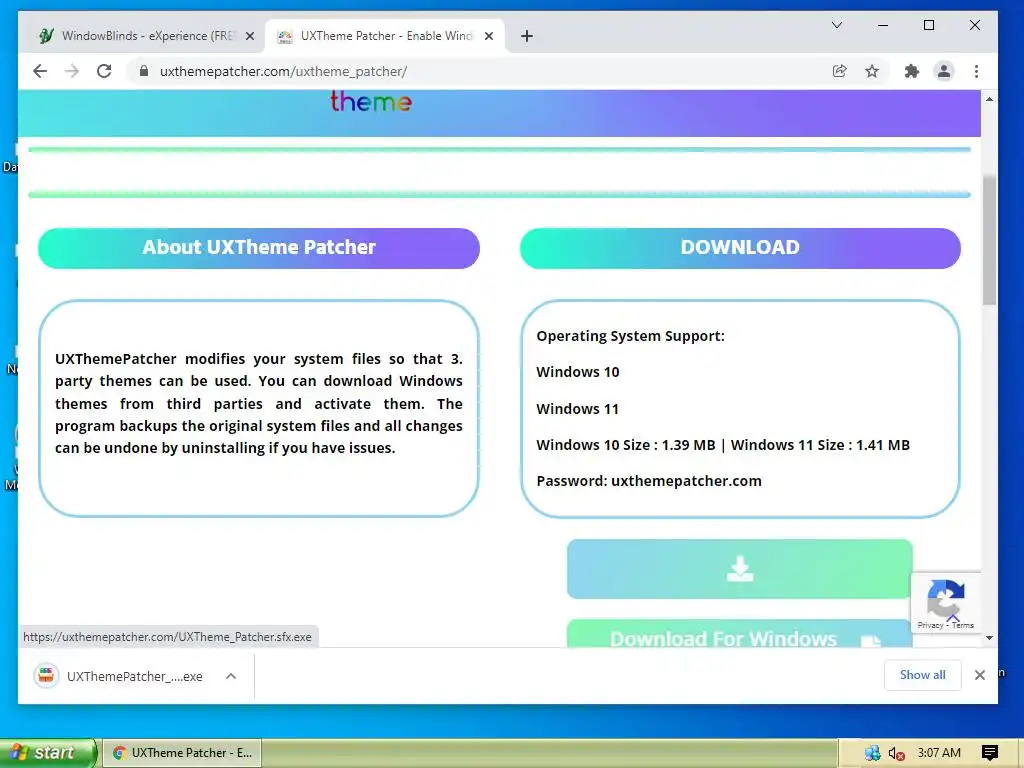Click the scrollbar down arrow

pyautogui.click(x=989, y=637)
